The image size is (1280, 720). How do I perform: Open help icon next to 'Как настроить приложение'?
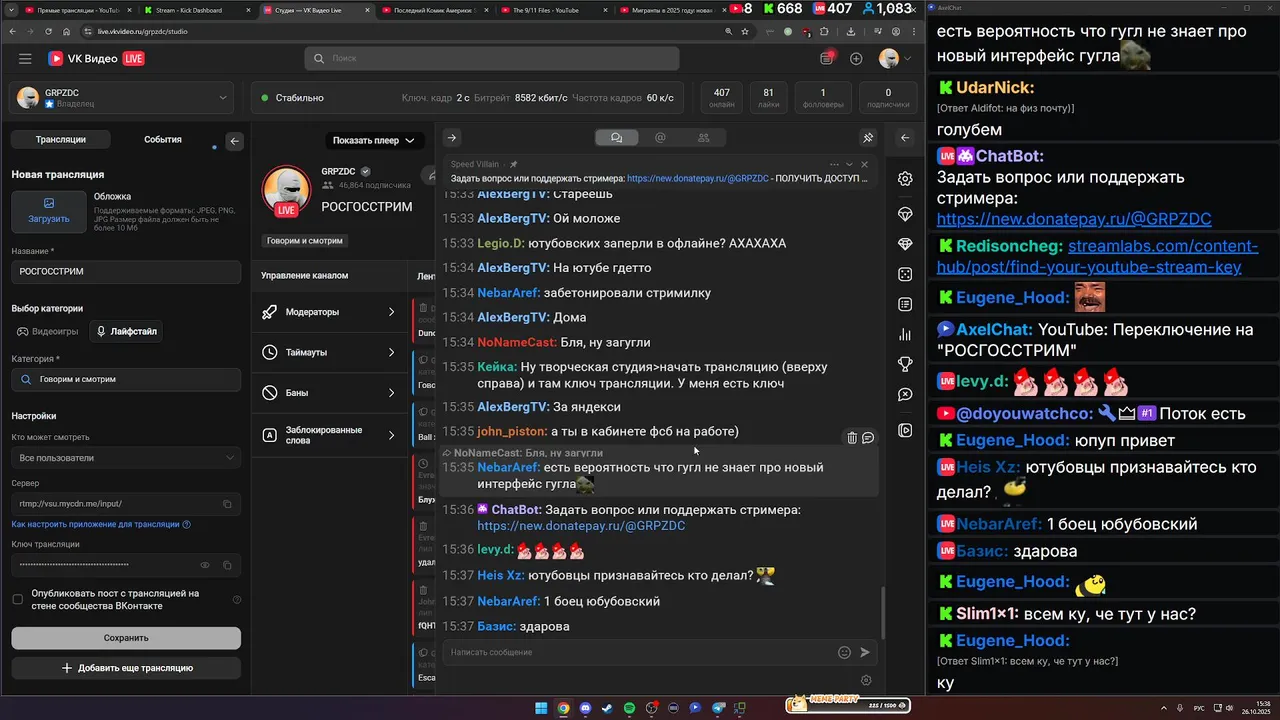pyautogui.click(x=187, y=524)
